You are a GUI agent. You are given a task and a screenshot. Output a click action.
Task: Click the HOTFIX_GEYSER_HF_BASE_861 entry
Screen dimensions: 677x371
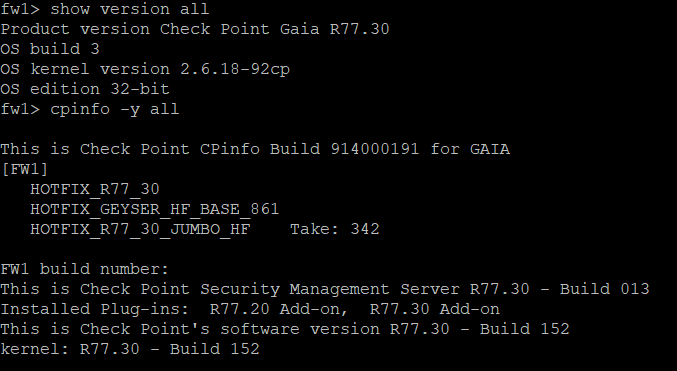click(155, 209)
